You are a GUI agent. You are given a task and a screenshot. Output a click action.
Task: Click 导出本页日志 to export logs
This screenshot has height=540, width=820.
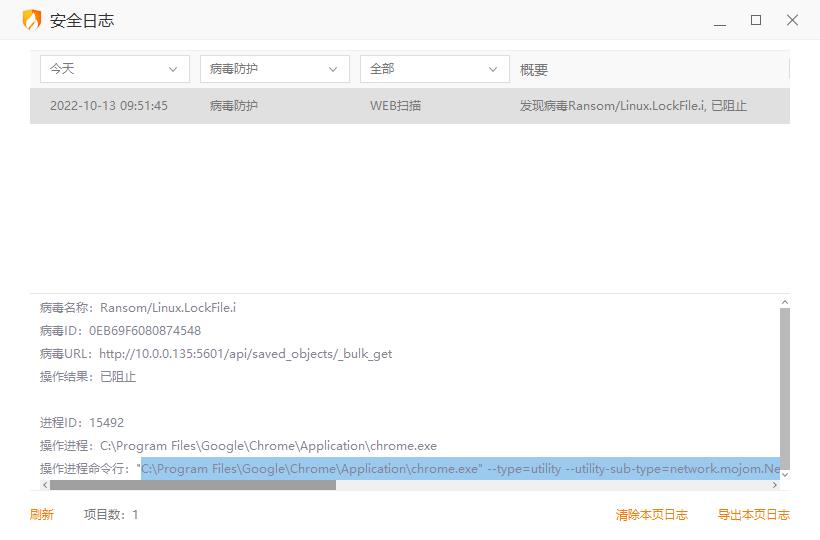coord(754,515)
